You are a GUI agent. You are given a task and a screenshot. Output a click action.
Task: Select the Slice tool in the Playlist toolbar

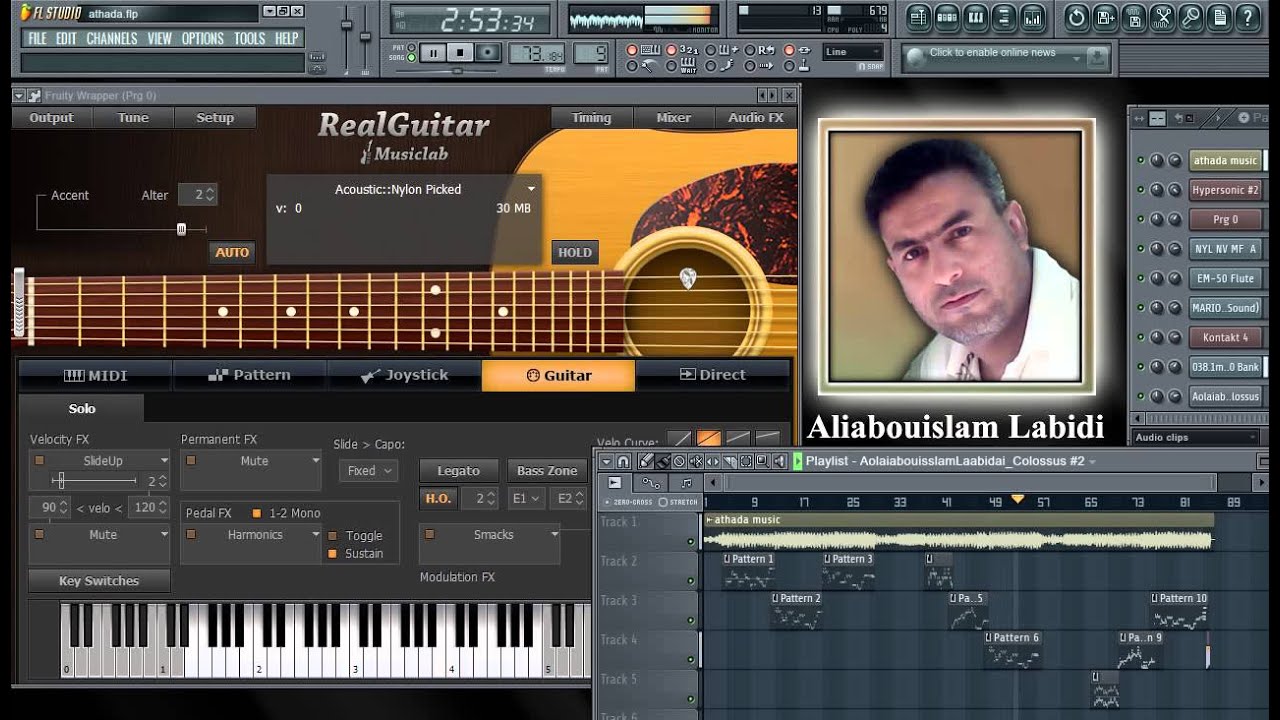[x=730, y=461]
